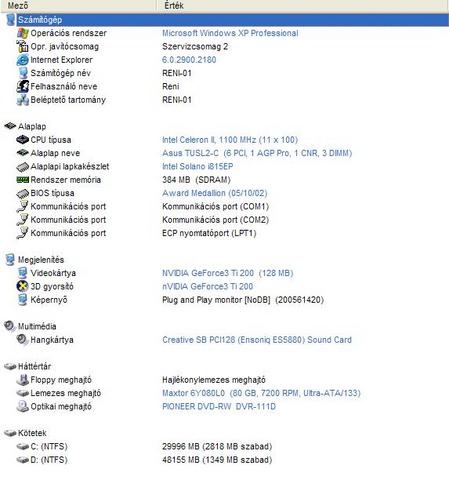The image size is (449, 480).
Task: Click the CPU típusa chip icon
Action: point(23,140)
